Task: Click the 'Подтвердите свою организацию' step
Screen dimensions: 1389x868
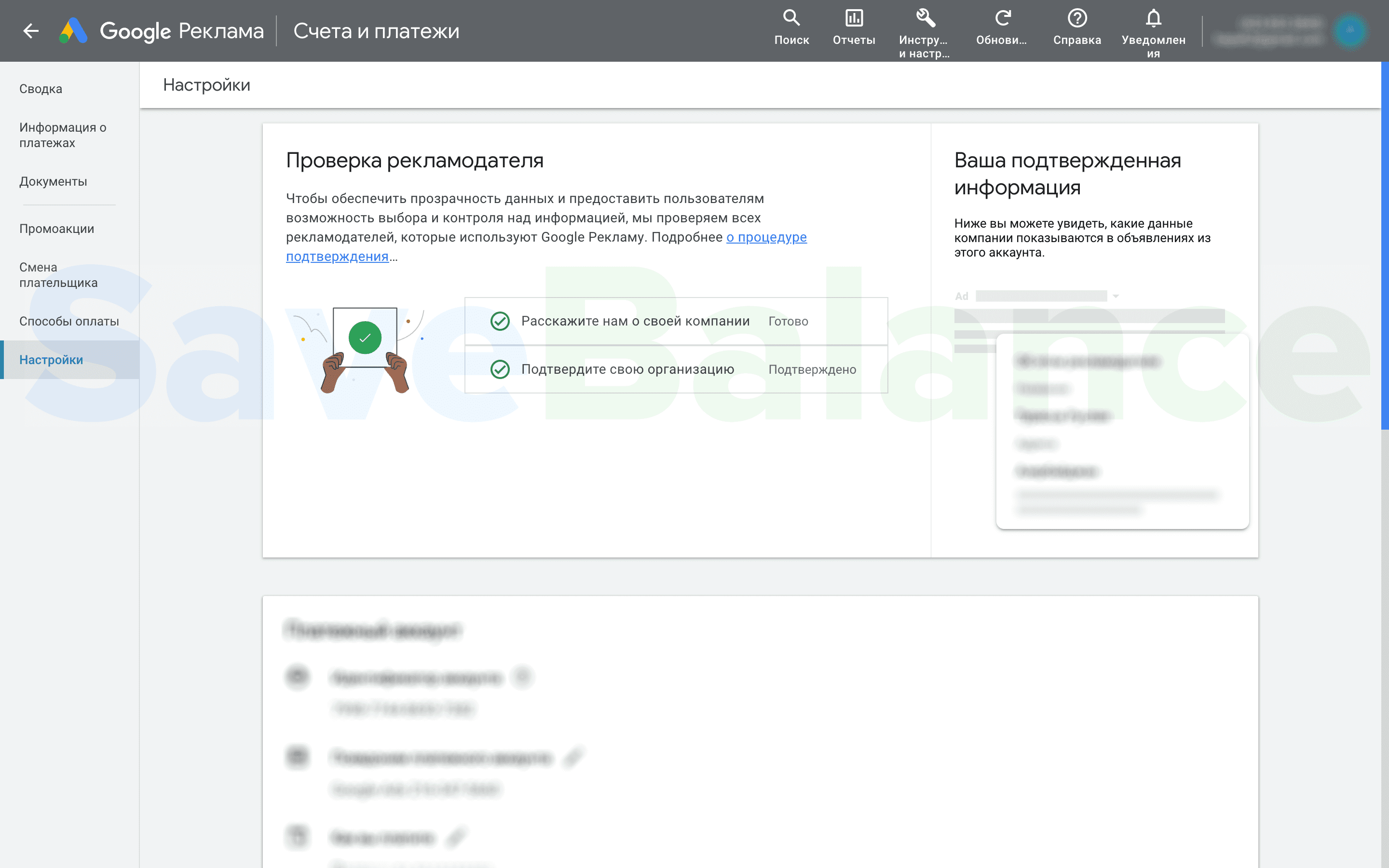Action: point(627,370)
